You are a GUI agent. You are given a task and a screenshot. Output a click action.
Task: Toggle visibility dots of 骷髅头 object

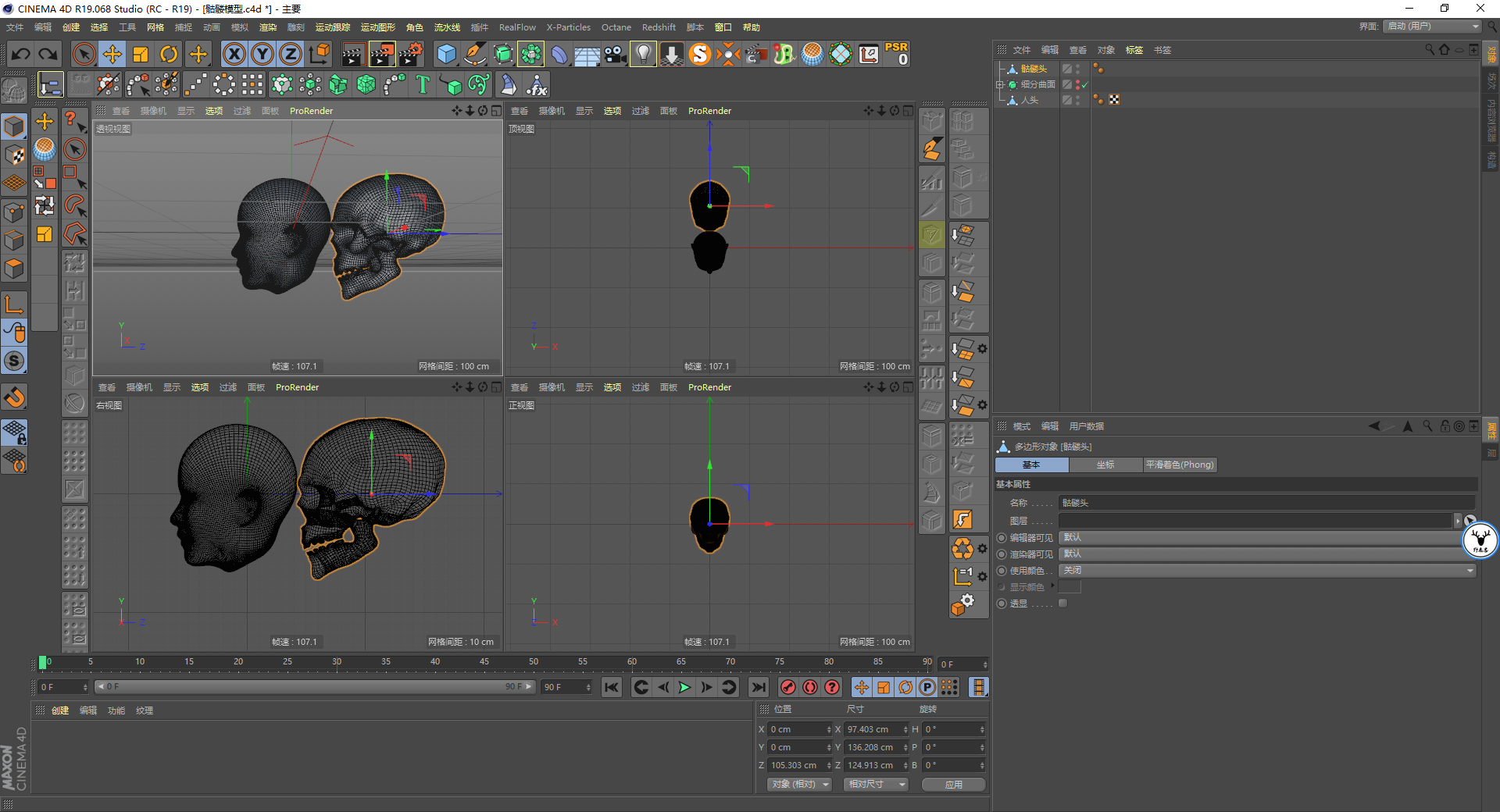pos(1078,69)
